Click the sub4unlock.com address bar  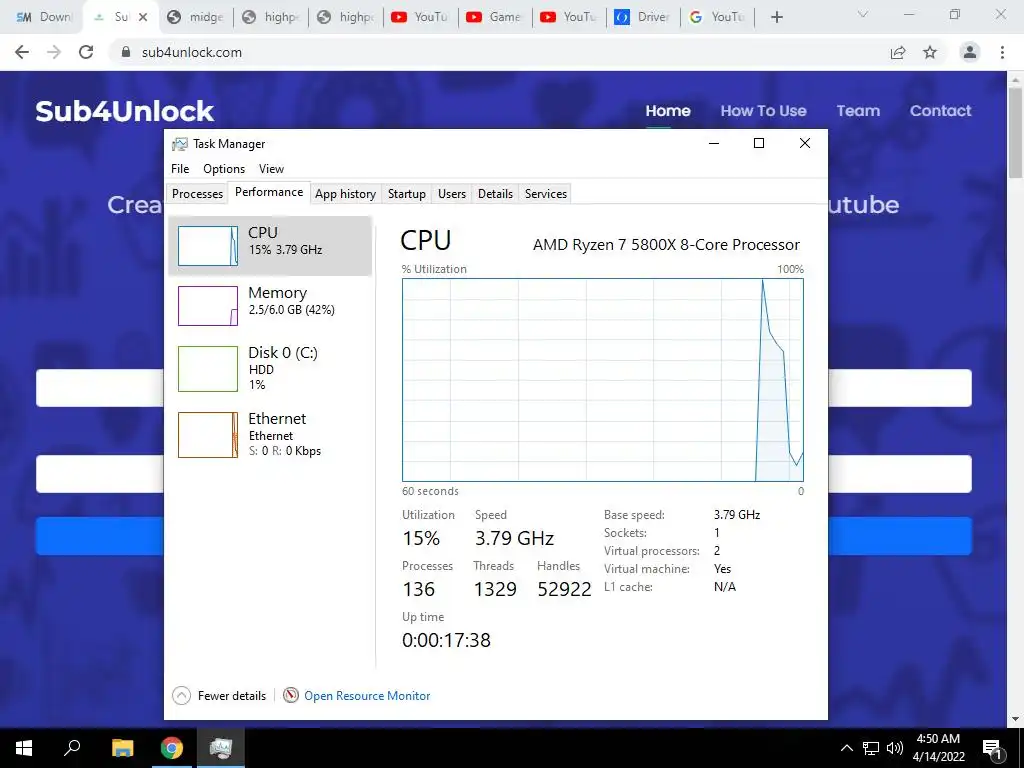coord(496,52)
